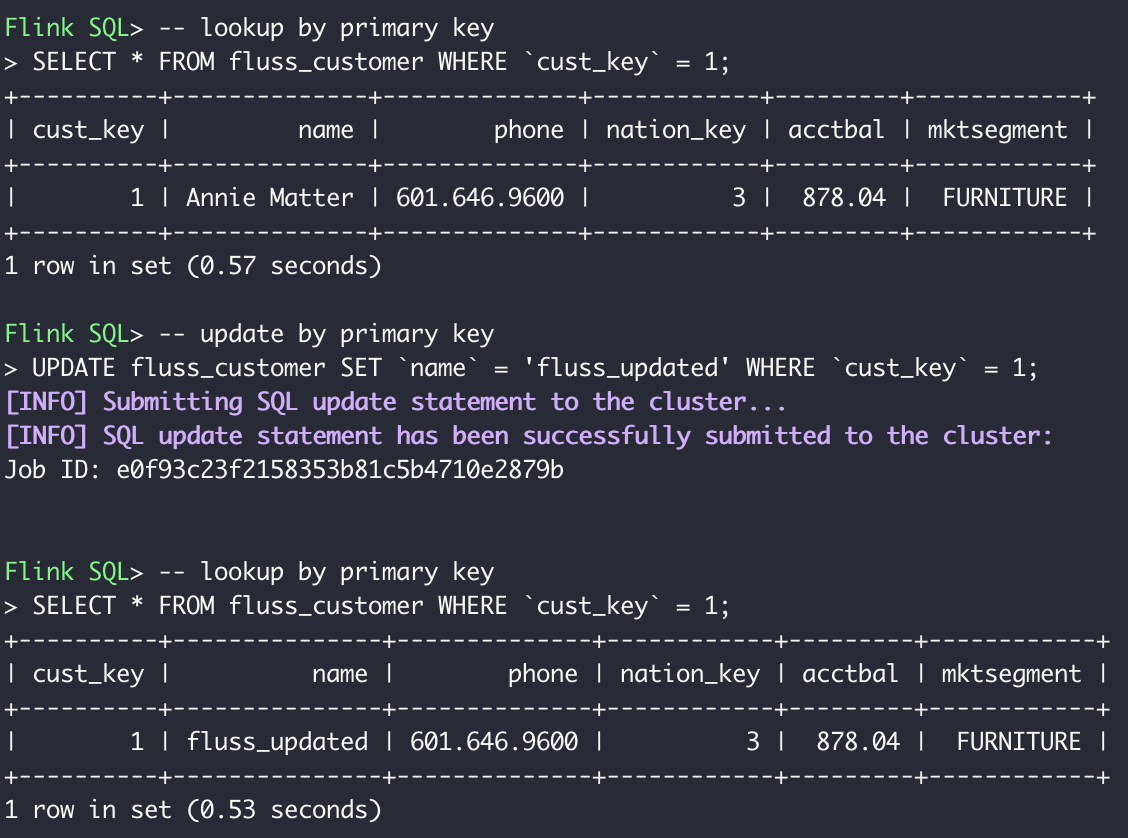The width and height of the screenshot is (1128, 838).
Task: Click the first Flink SQL prompt
Action: (74, 28)
